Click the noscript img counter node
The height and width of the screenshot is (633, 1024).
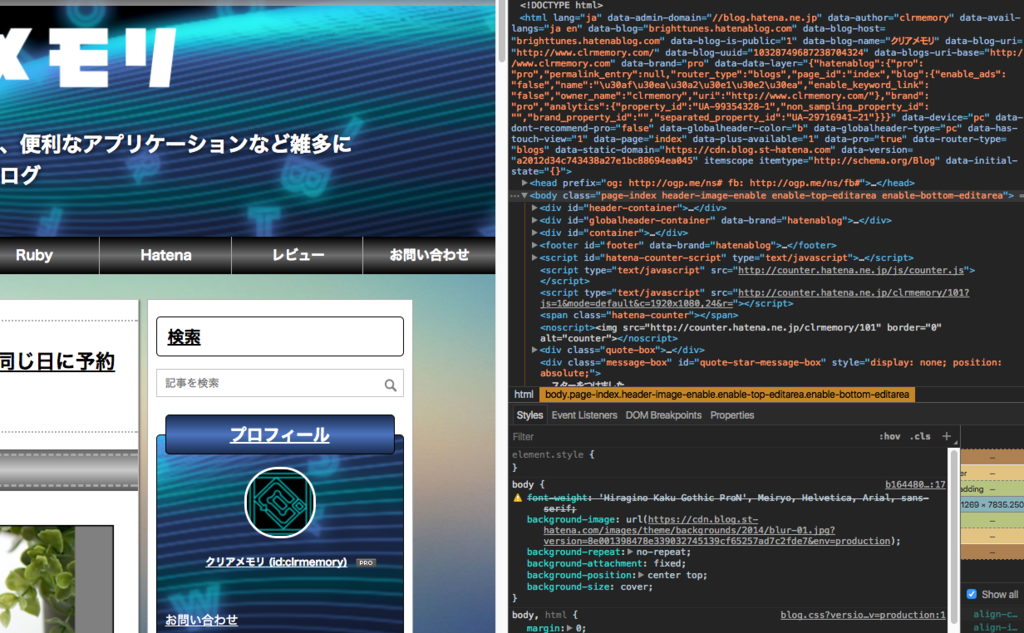coord(740,333)
